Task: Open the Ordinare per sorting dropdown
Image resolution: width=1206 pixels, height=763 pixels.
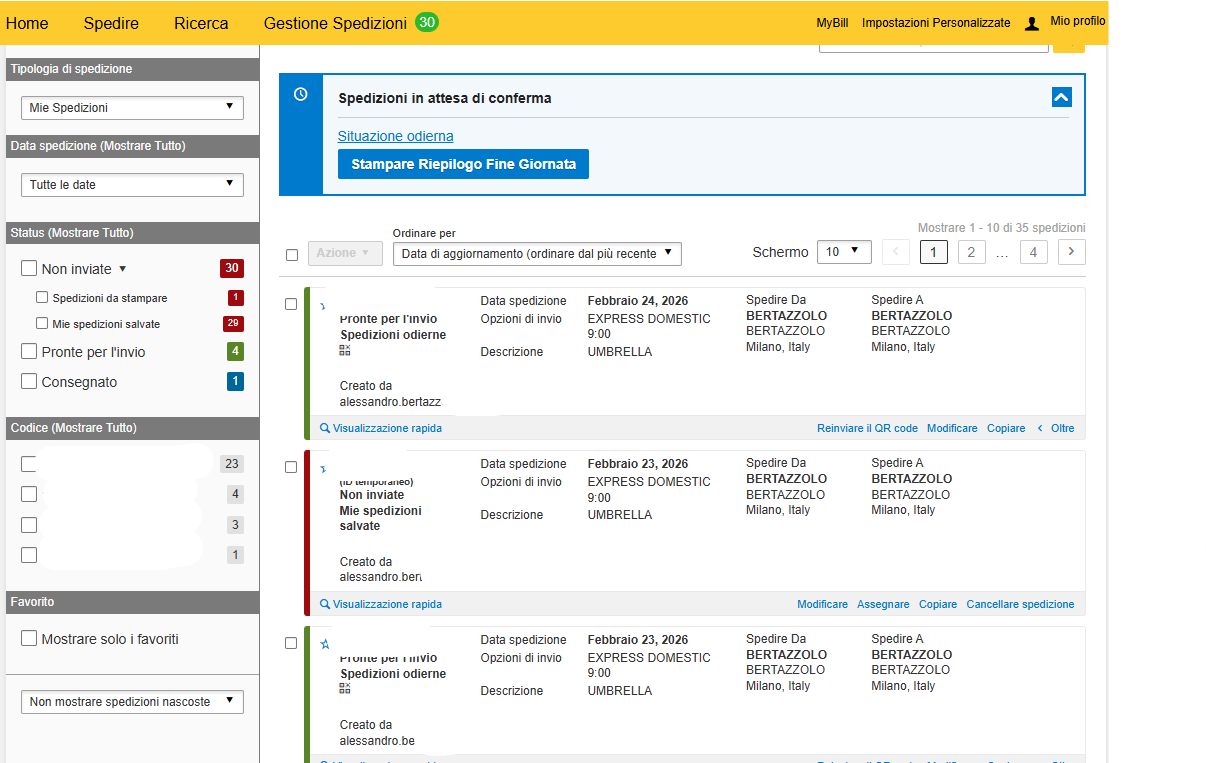Action: tap(537, 254)
